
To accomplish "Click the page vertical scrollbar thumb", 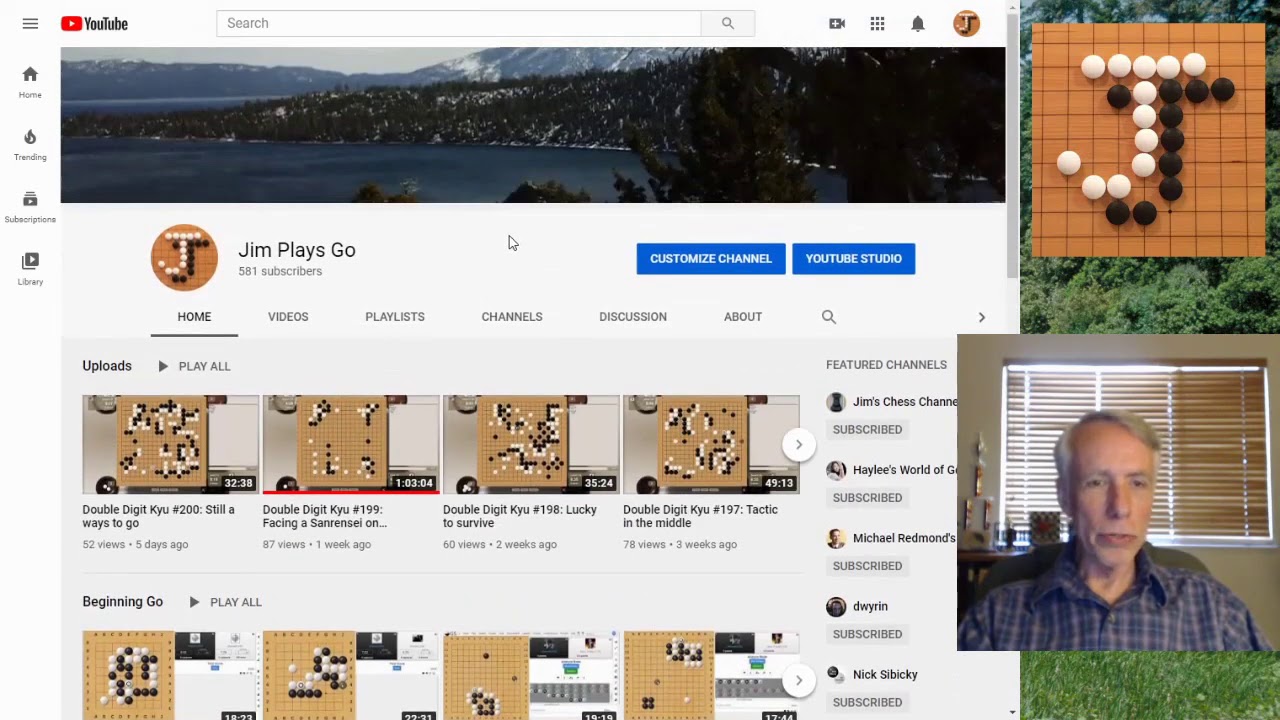I will coord(1013,145).
